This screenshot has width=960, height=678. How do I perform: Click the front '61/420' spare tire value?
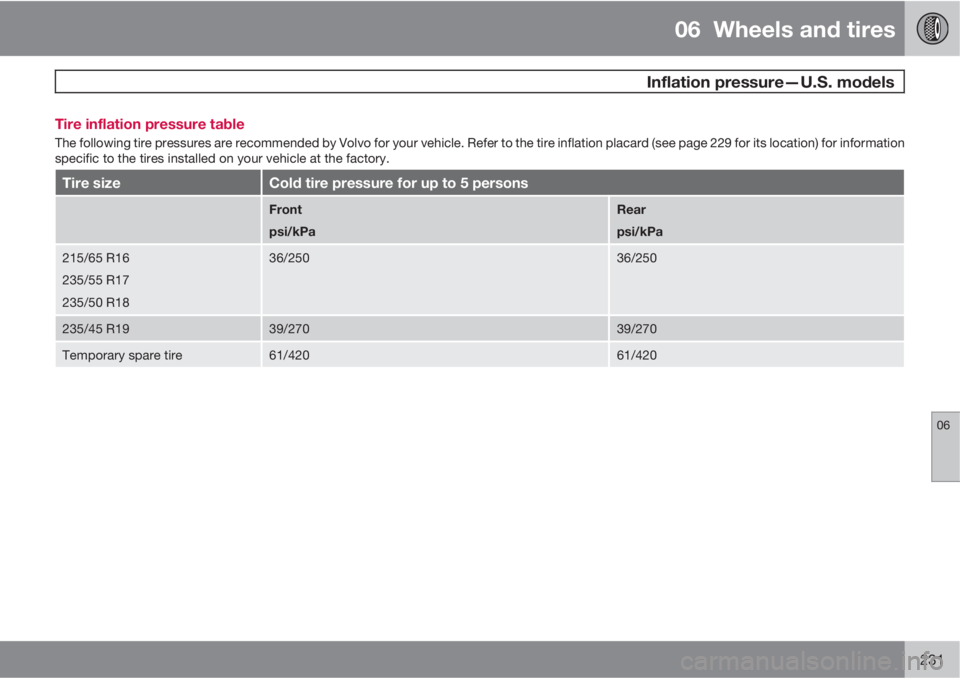click(289, 355)
